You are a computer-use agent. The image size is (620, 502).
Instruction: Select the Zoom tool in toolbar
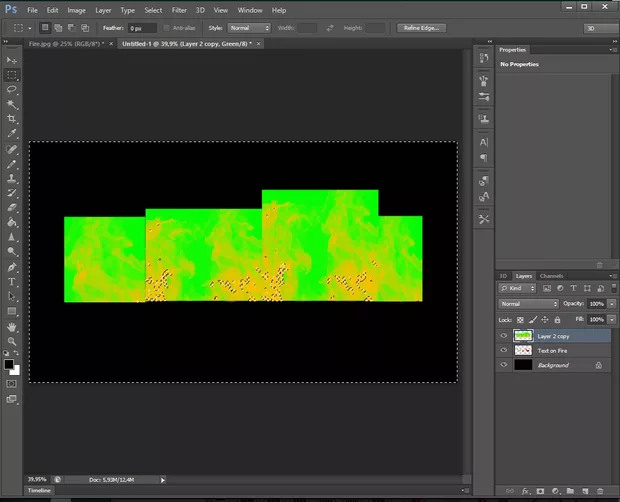[12, 341]
